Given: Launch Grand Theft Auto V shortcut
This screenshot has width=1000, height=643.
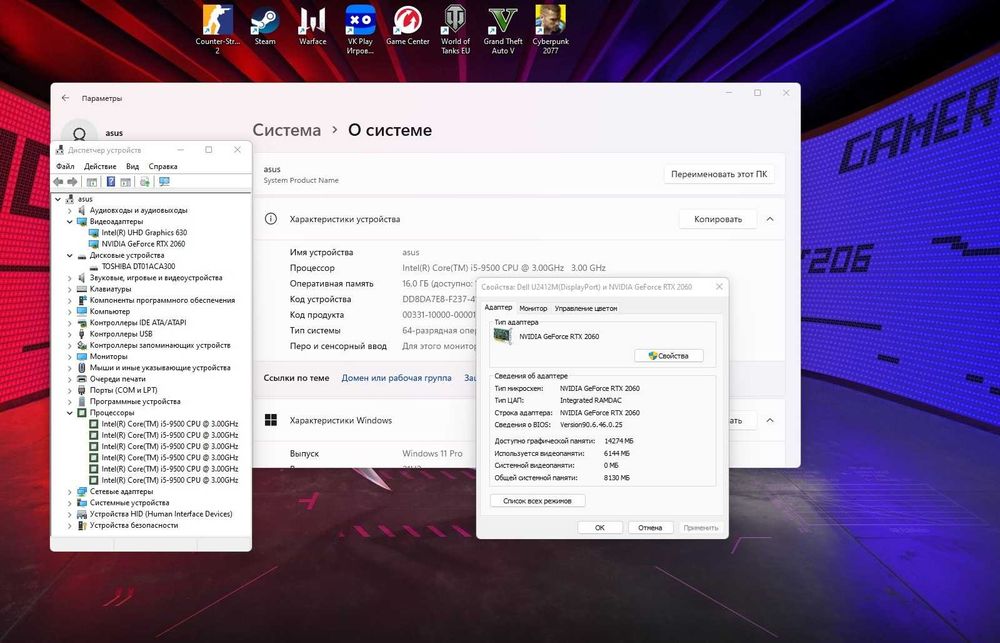Looking at the screenshot, I should pyautogui.click(x=503, y=29).
